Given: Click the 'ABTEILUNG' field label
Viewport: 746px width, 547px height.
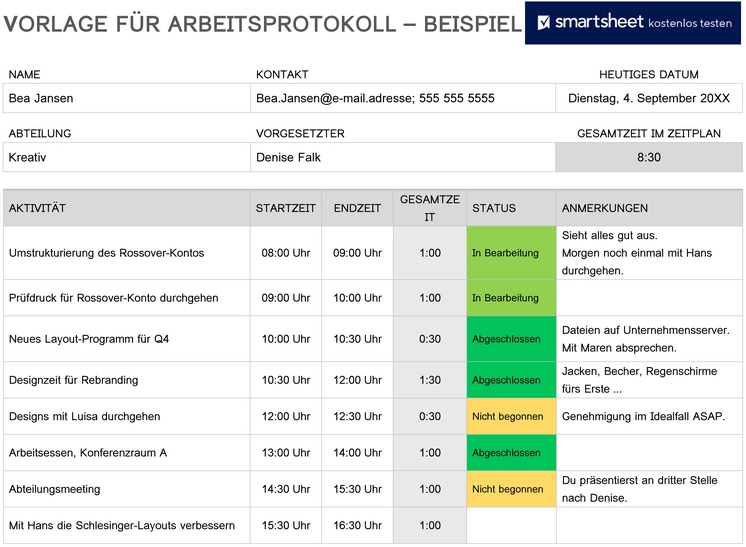Looking at the screenshot, I should [40, 134].
